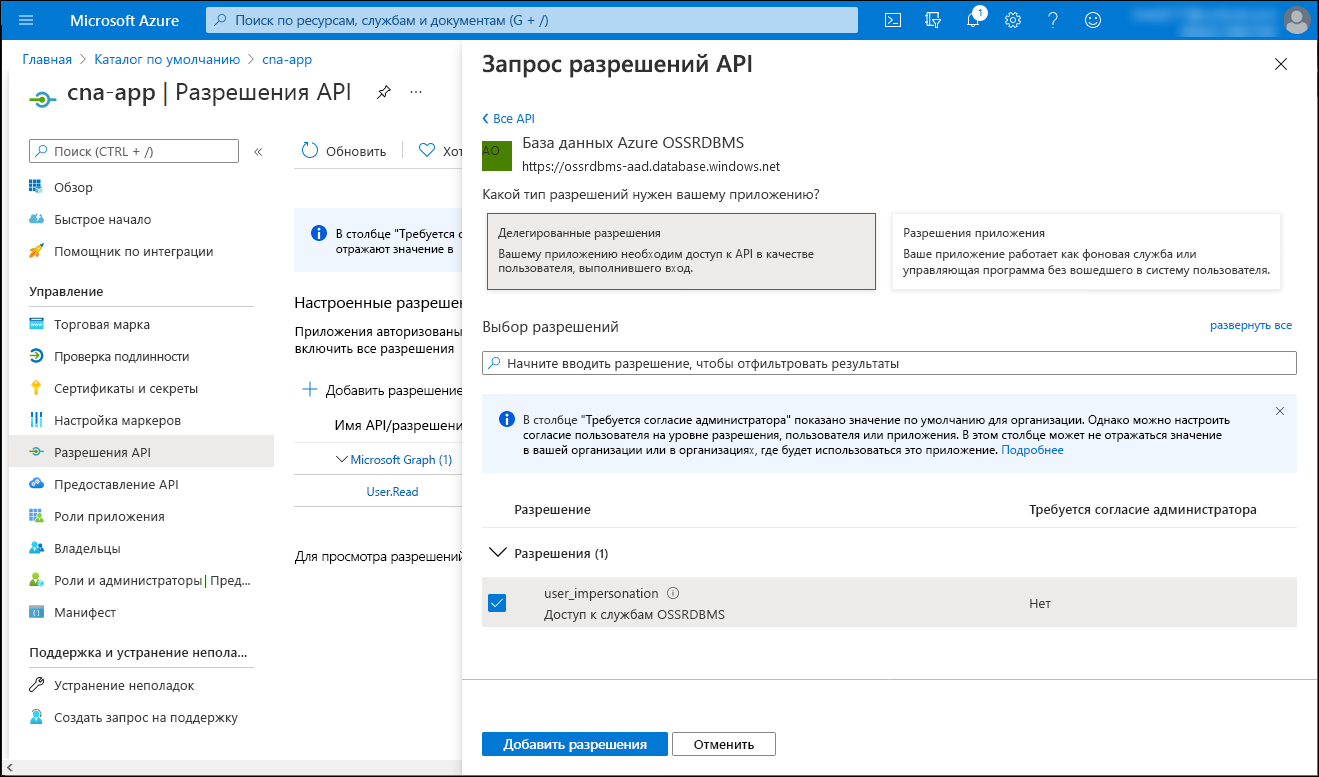Open the notifications bell
1319x777 pixels.
coord(973,20)
